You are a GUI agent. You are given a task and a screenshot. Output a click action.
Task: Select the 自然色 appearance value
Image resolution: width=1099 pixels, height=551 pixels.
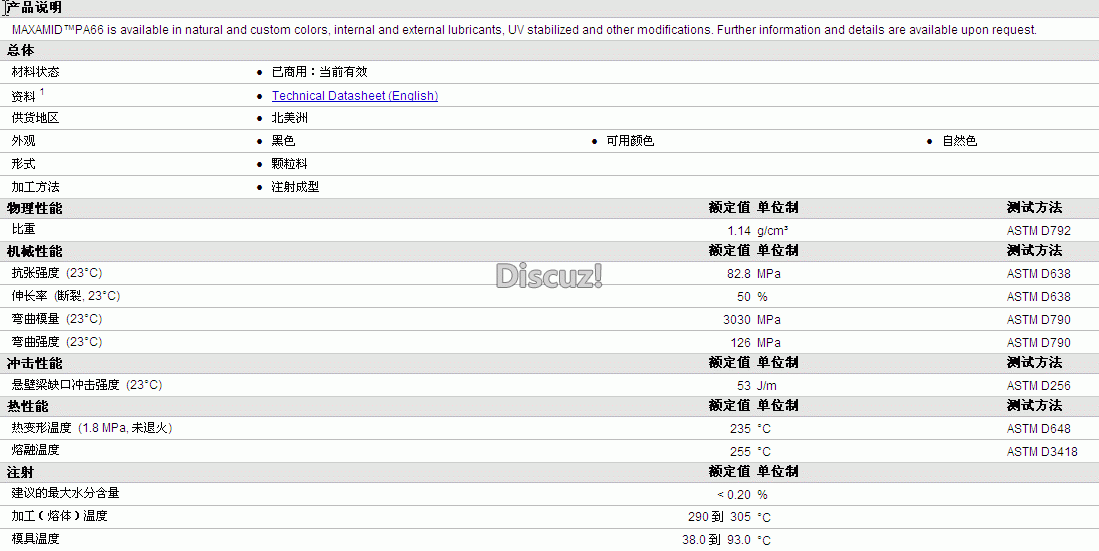click(960, 141)
